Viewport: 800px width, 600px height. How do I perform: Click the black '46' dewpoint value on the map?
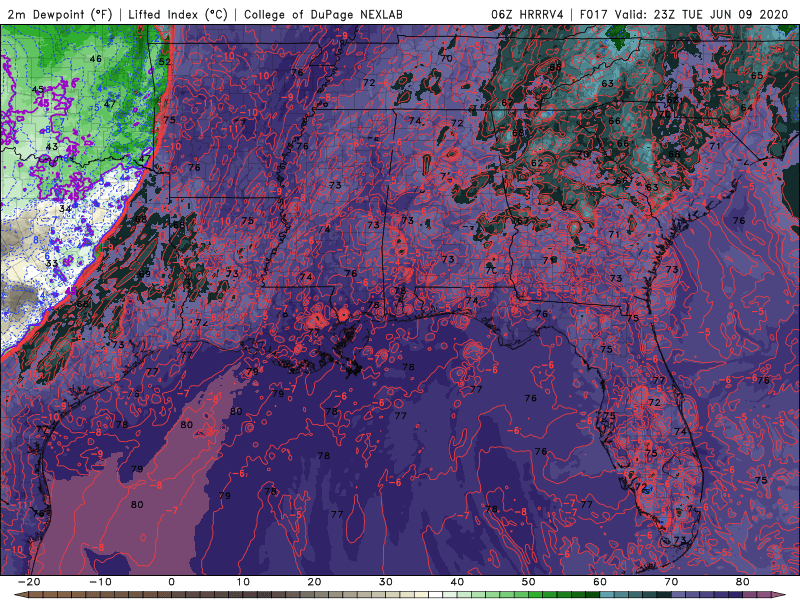[x=95, y=59]
